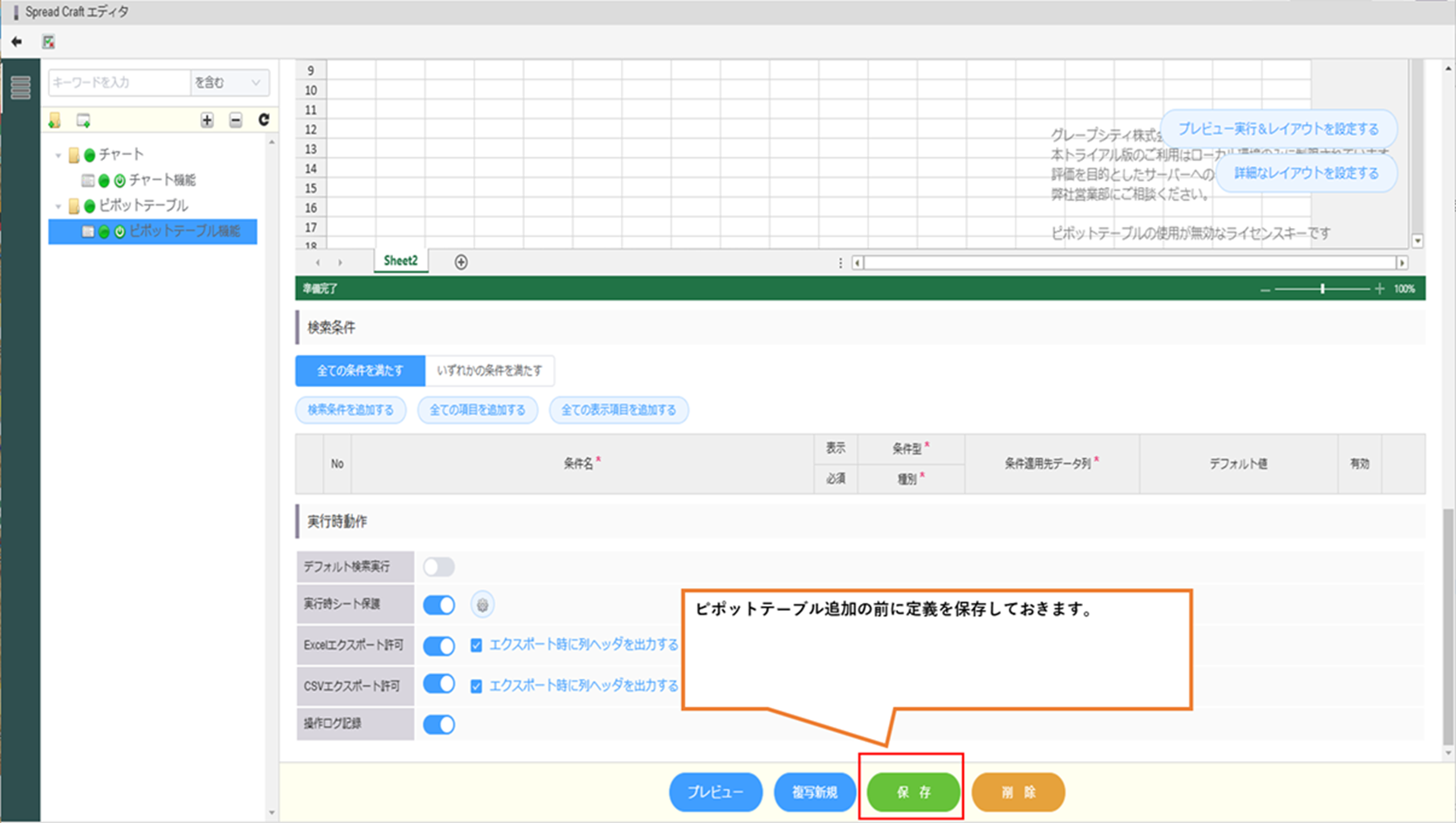Image resolution: width=1456 pixels, height=823 pixels.
Task: Add a new sheet next to Sheet2
Action: pos(461,262)
